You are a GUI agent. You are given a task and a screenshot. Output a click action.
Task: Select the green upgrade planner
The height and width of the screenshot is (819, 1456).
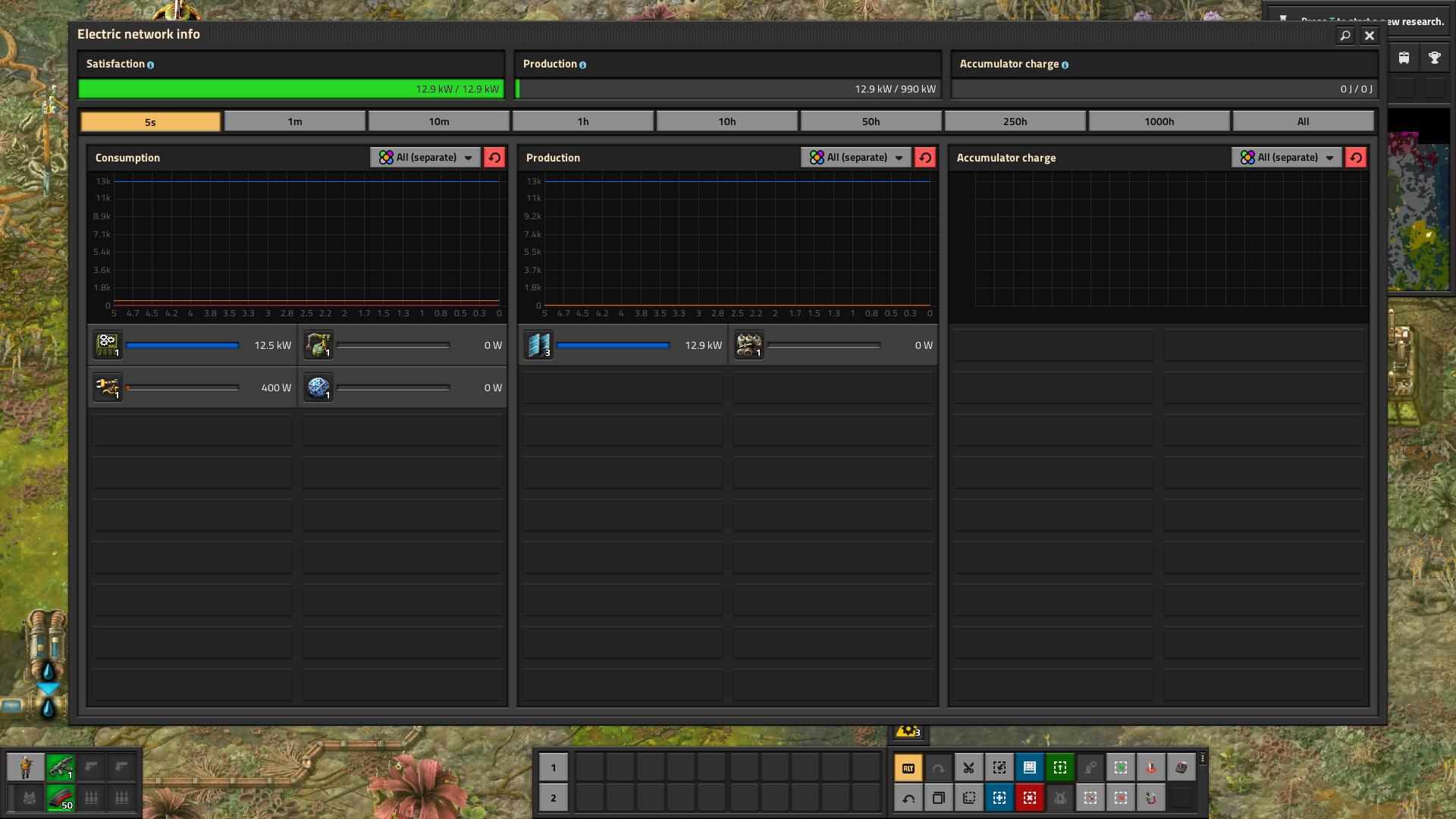pyautogui.click(x=1059, y=767)
